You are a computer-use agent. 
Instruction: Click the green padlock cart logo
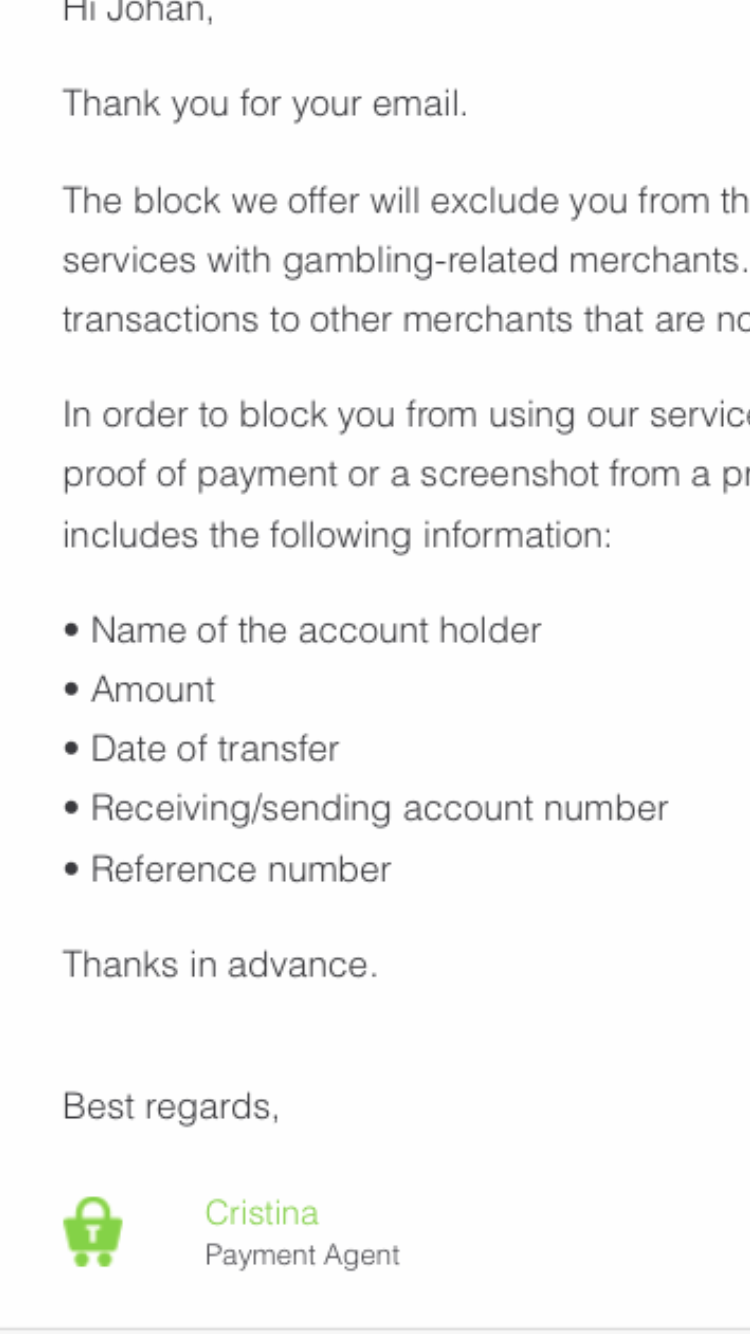93,1232
